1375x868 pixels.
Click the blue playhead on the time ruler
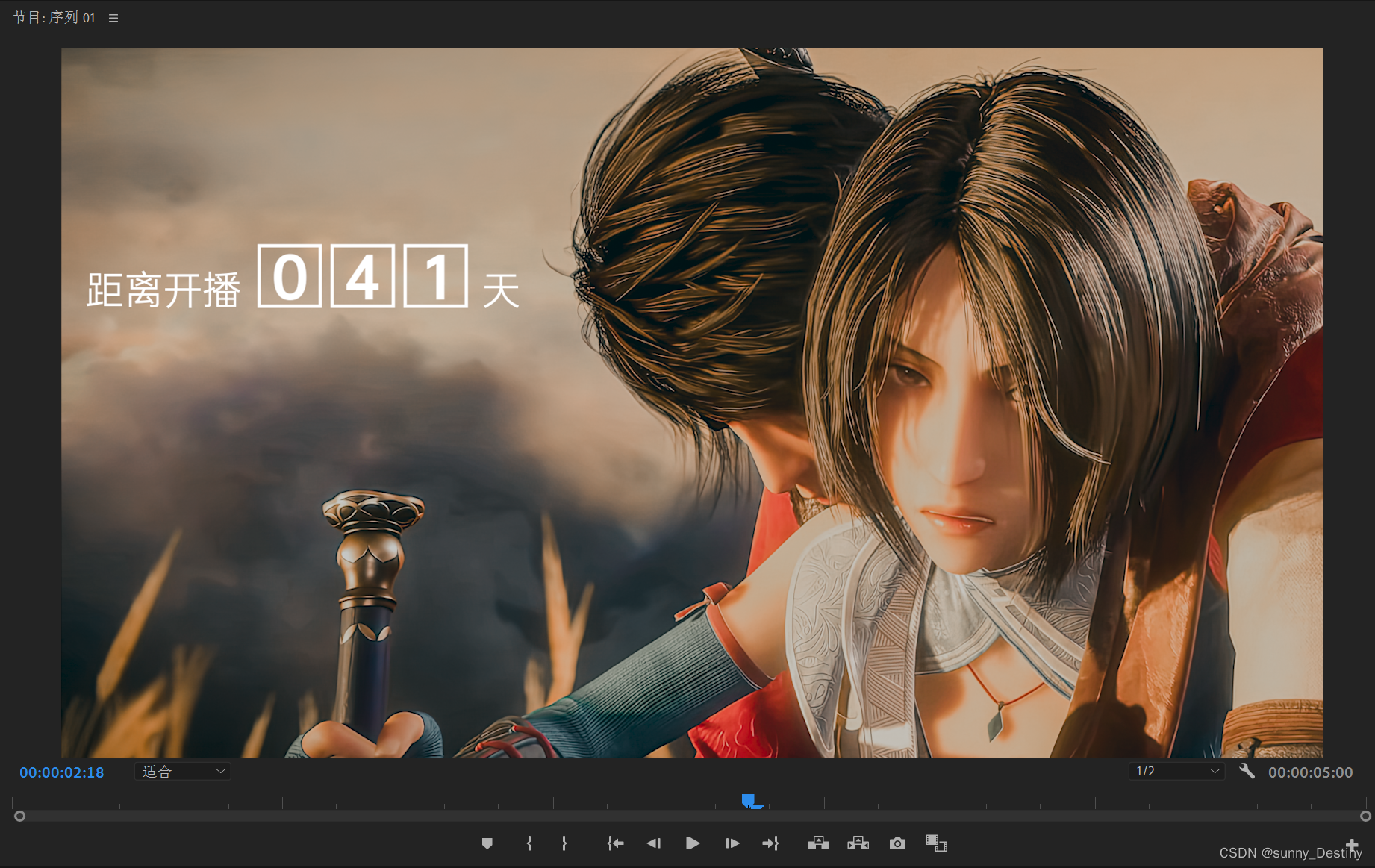coord(749,801)
